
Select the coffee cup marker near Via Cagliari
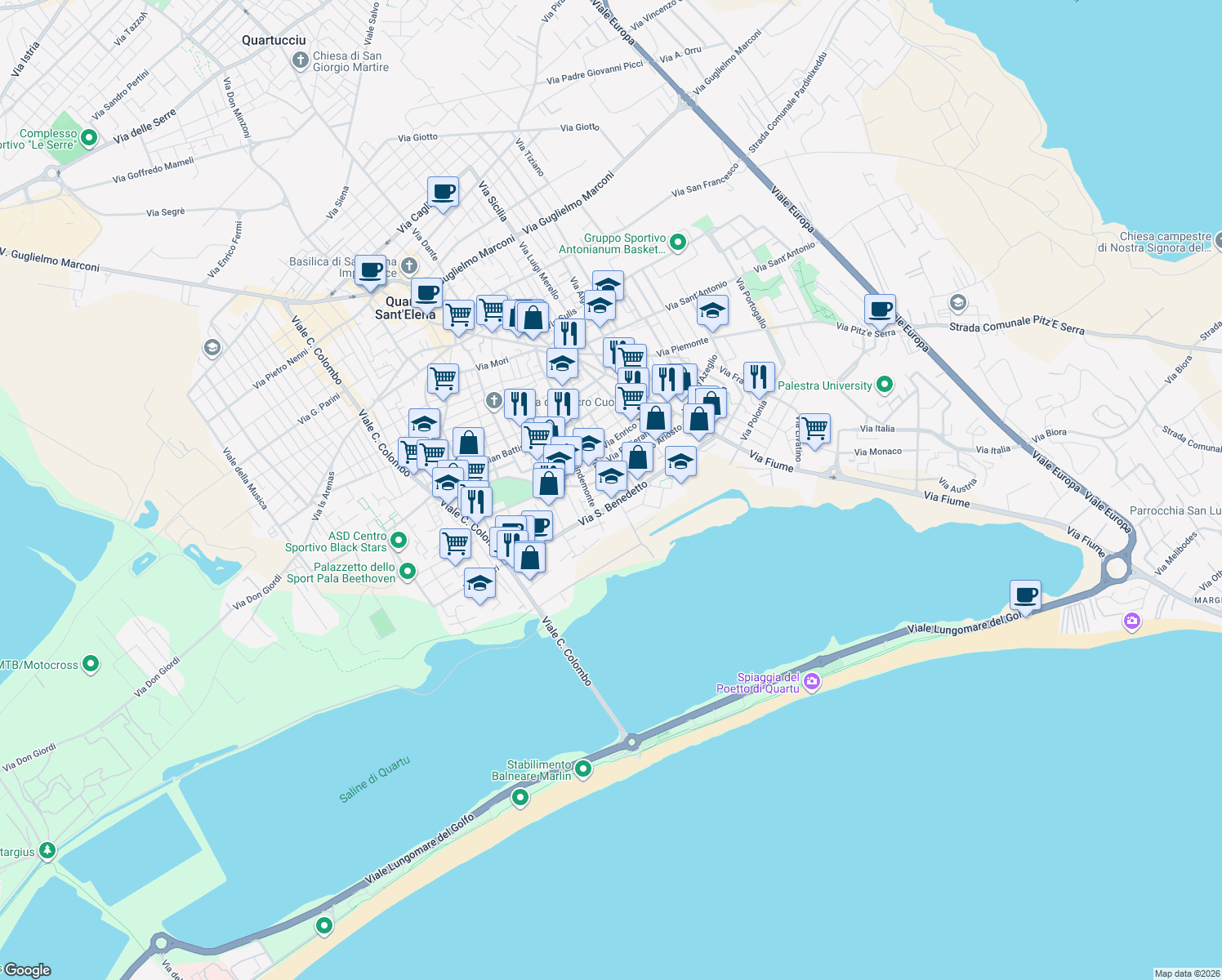point(443,193)
